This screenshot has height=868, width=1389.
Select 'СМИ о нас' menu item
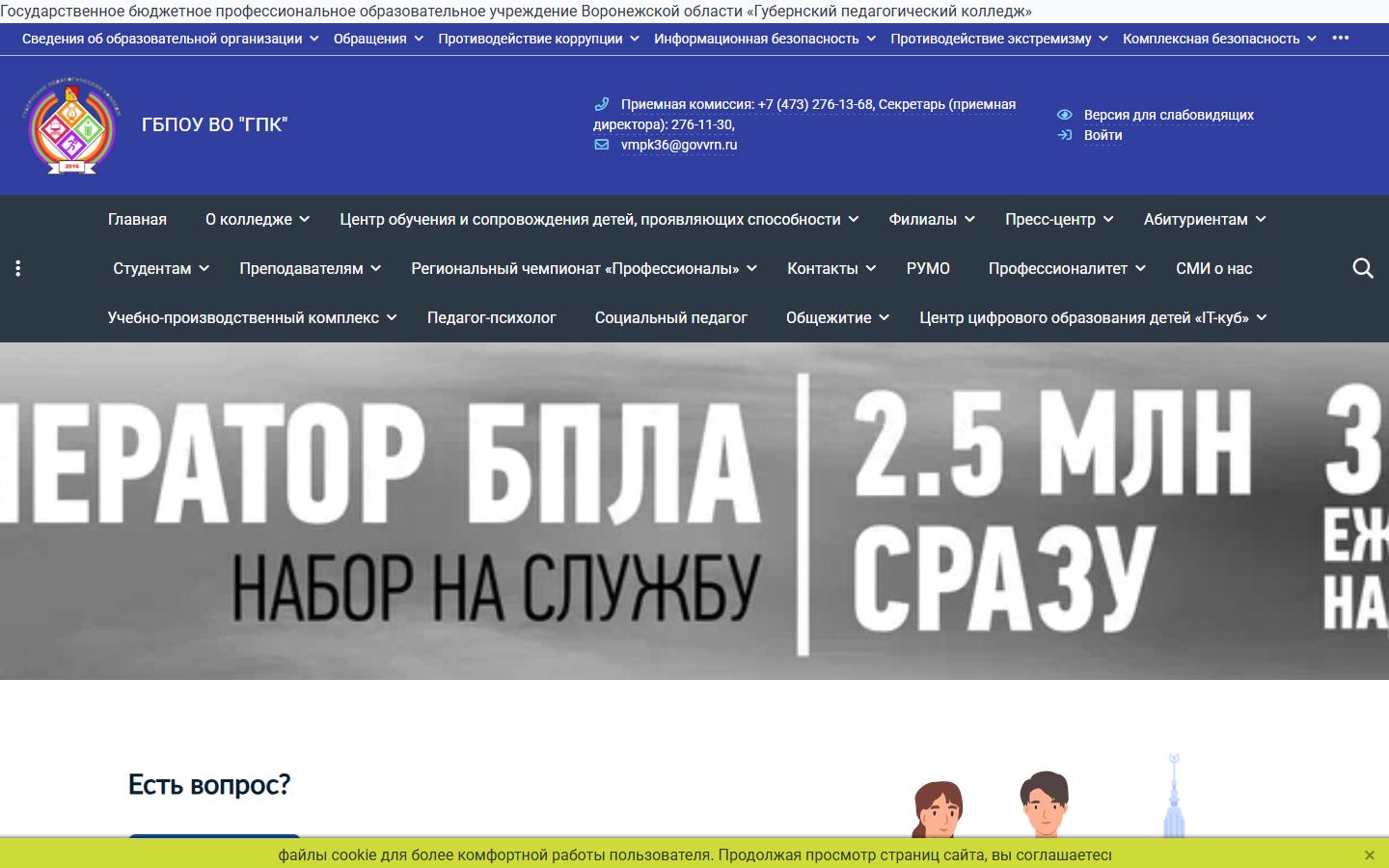[x=1213, y=268]
